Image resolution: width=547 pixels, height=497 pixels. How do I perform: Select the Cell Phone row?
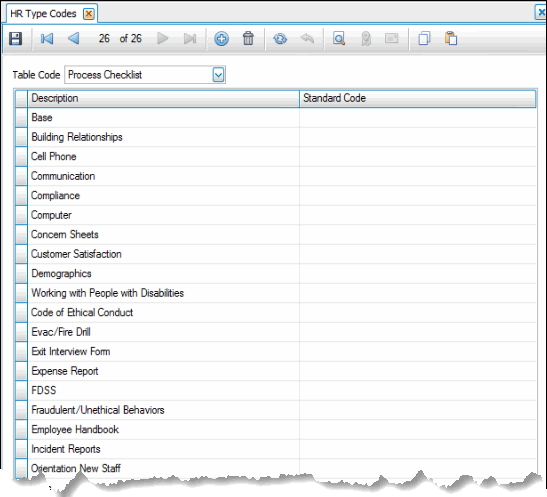(x=276, y=157)
